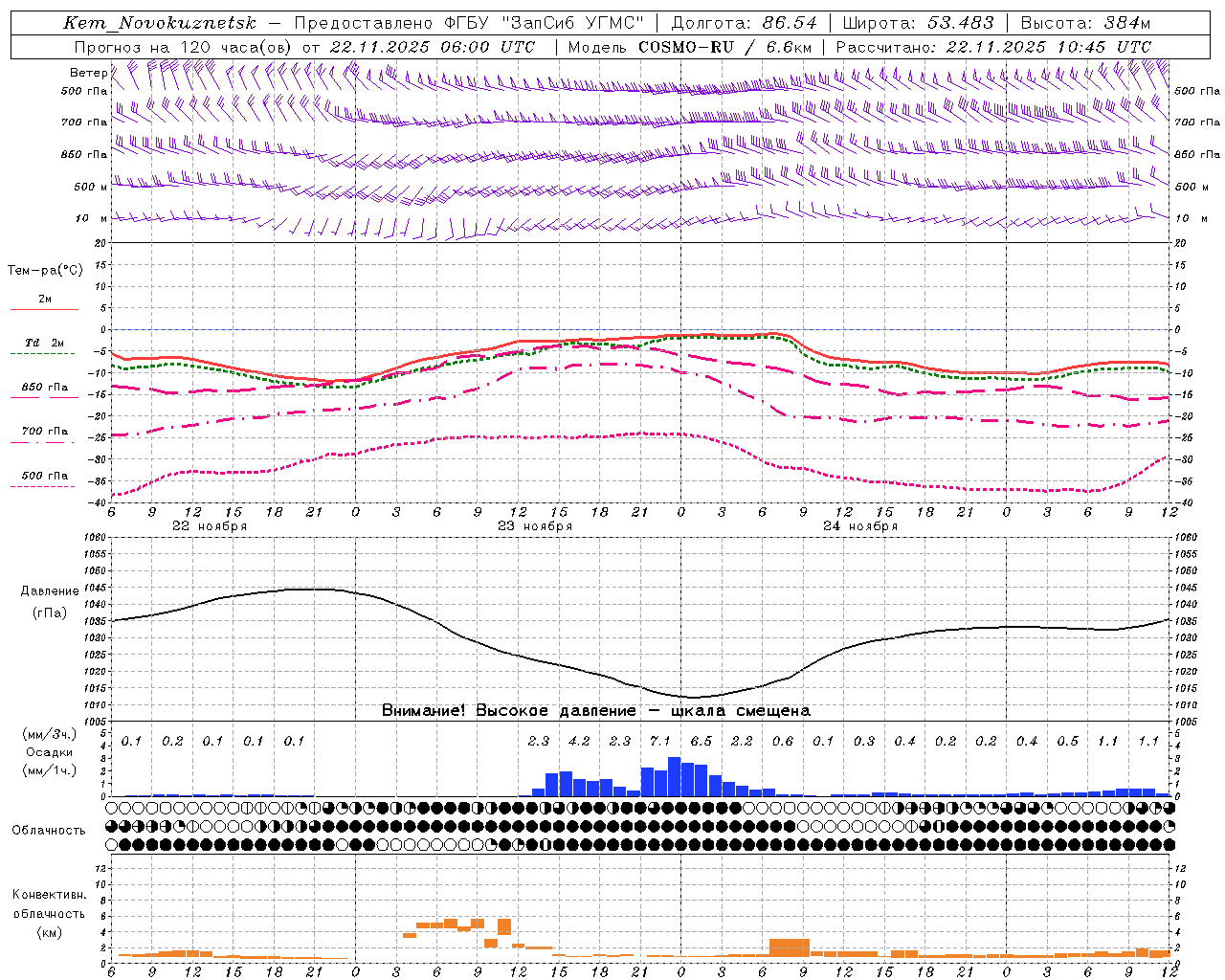Screen dimensions: 1225x980
Task: Select the "Широта: 53.483" header text
Action: pyautogui.click(x=918, y=23)
